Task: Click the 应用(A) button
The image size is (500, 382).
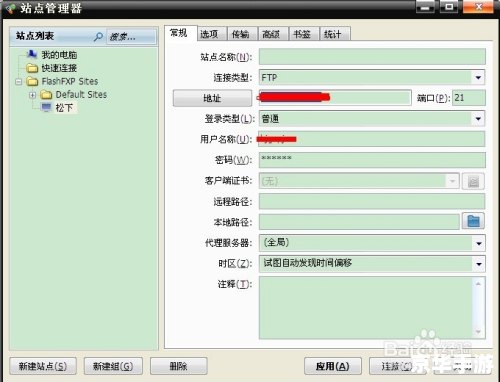Action: coord(333,366)
